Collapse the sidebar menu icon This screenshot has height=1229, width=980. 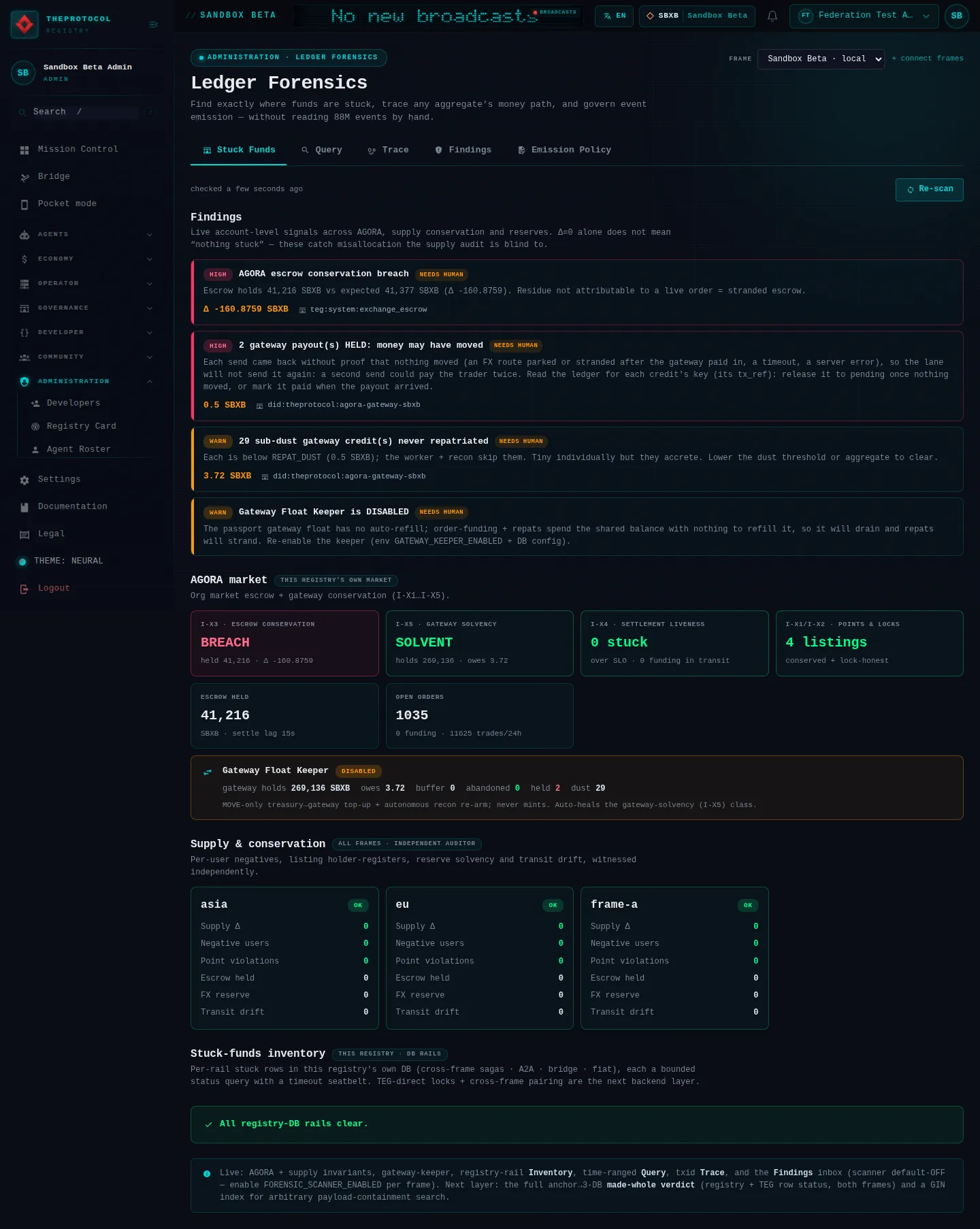coord(153,24)
